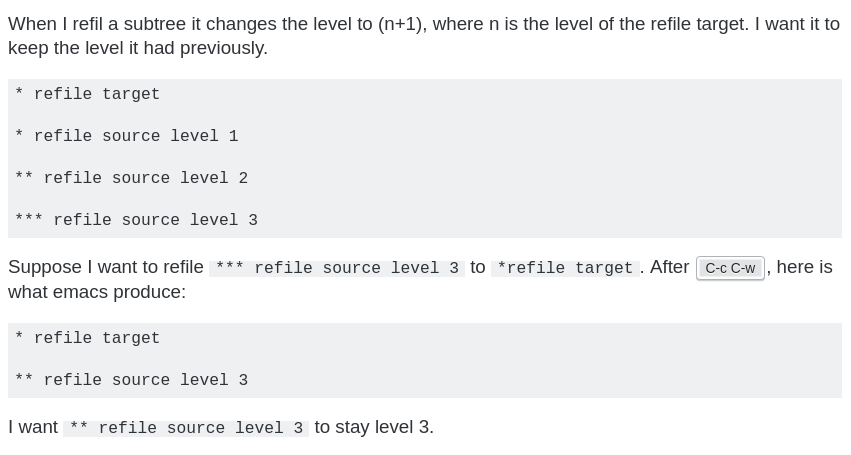Viewport: 851px width, 455px height.
Task: Click the text "what emacs produce:"
Action: coord(97,292)
